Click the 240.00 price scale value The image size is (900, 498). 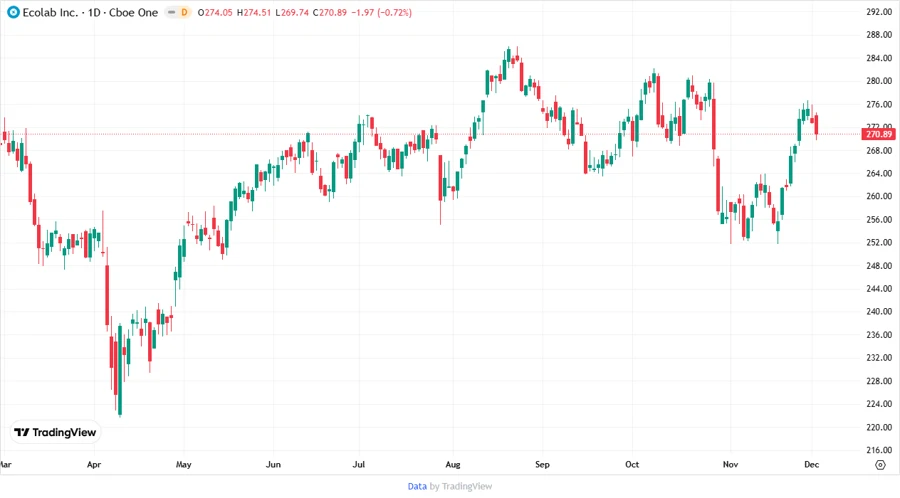coord(879,312)
